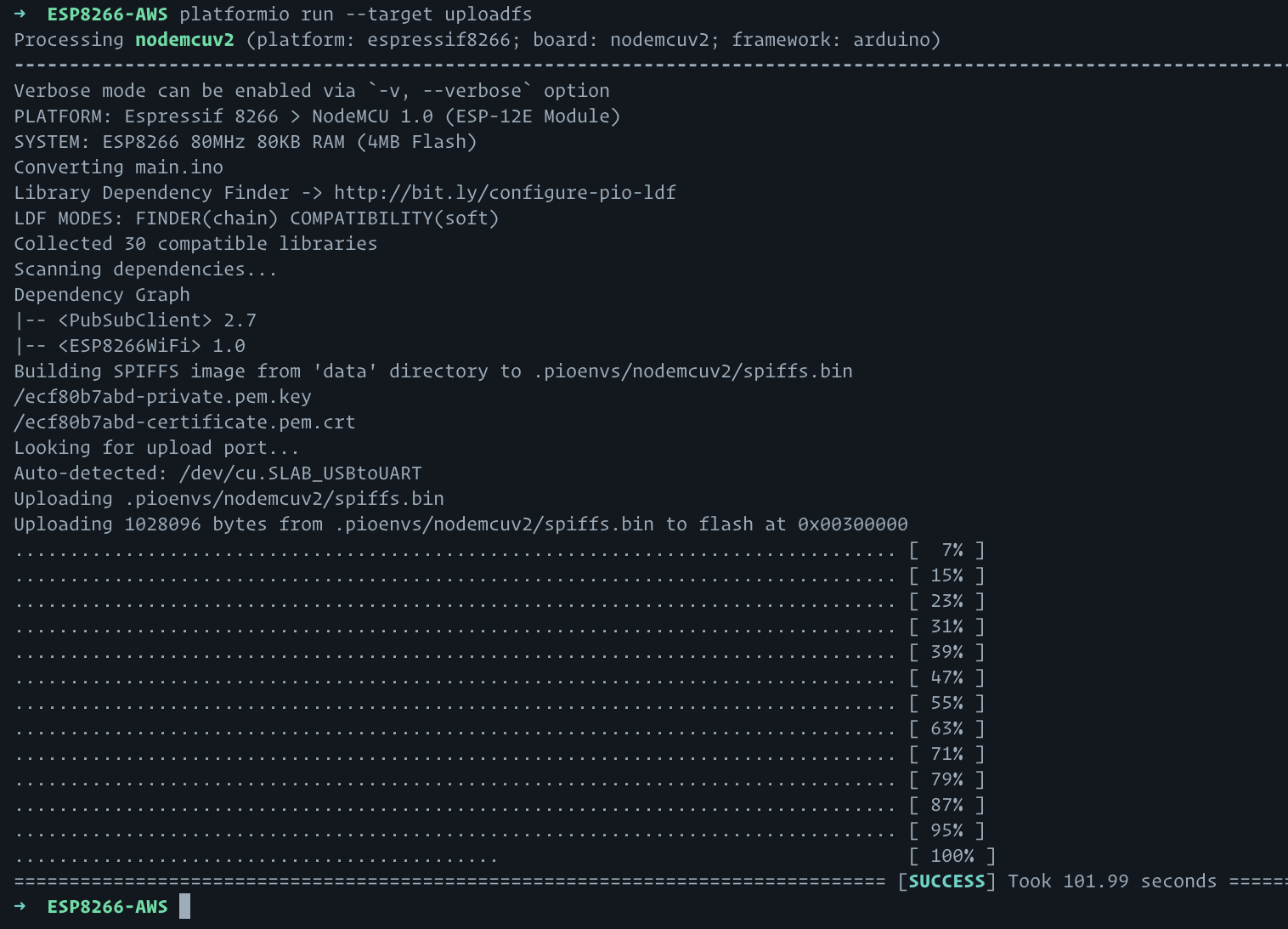Click the uploadfs target in the command
1288x929 pixels.
pos(488,14)
